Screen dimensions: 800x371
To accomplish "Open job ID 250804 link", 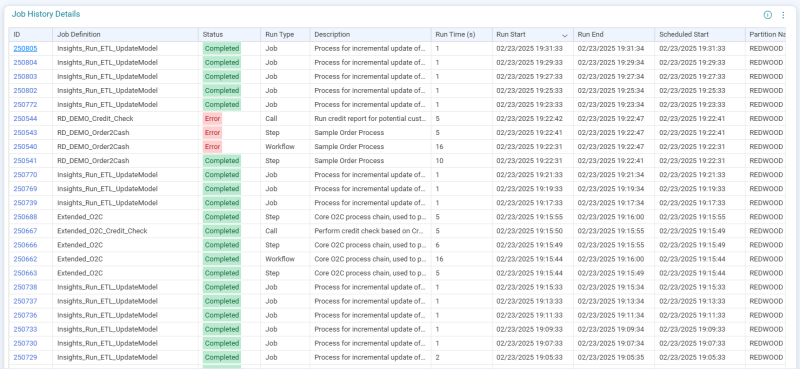I will [25, 62].
